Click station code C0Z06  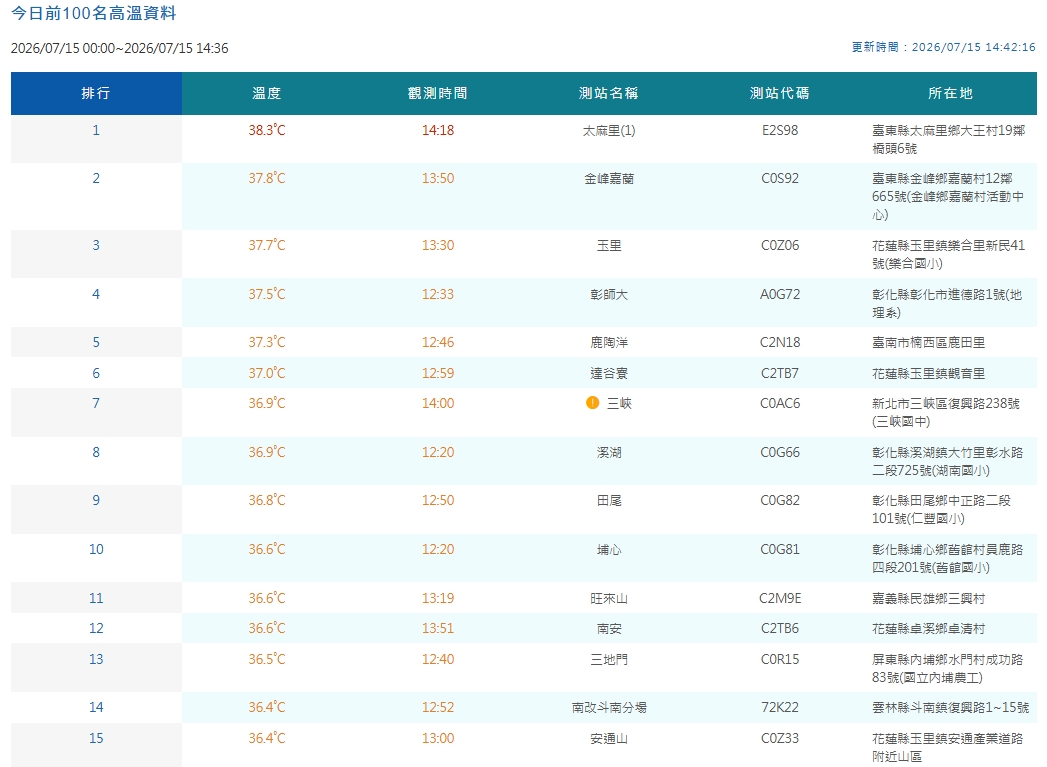click(780, 245)
